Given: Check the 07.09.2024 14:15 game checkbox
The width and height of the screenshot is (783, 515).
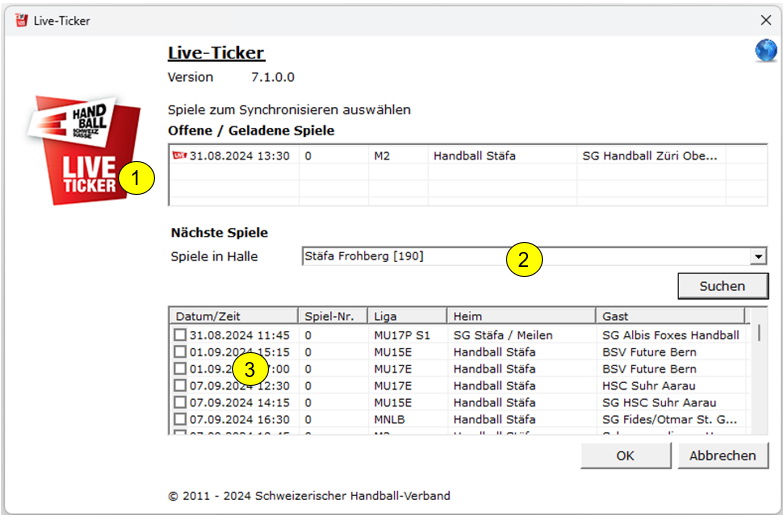Looking at the screenshot, I should pos(180,402).
